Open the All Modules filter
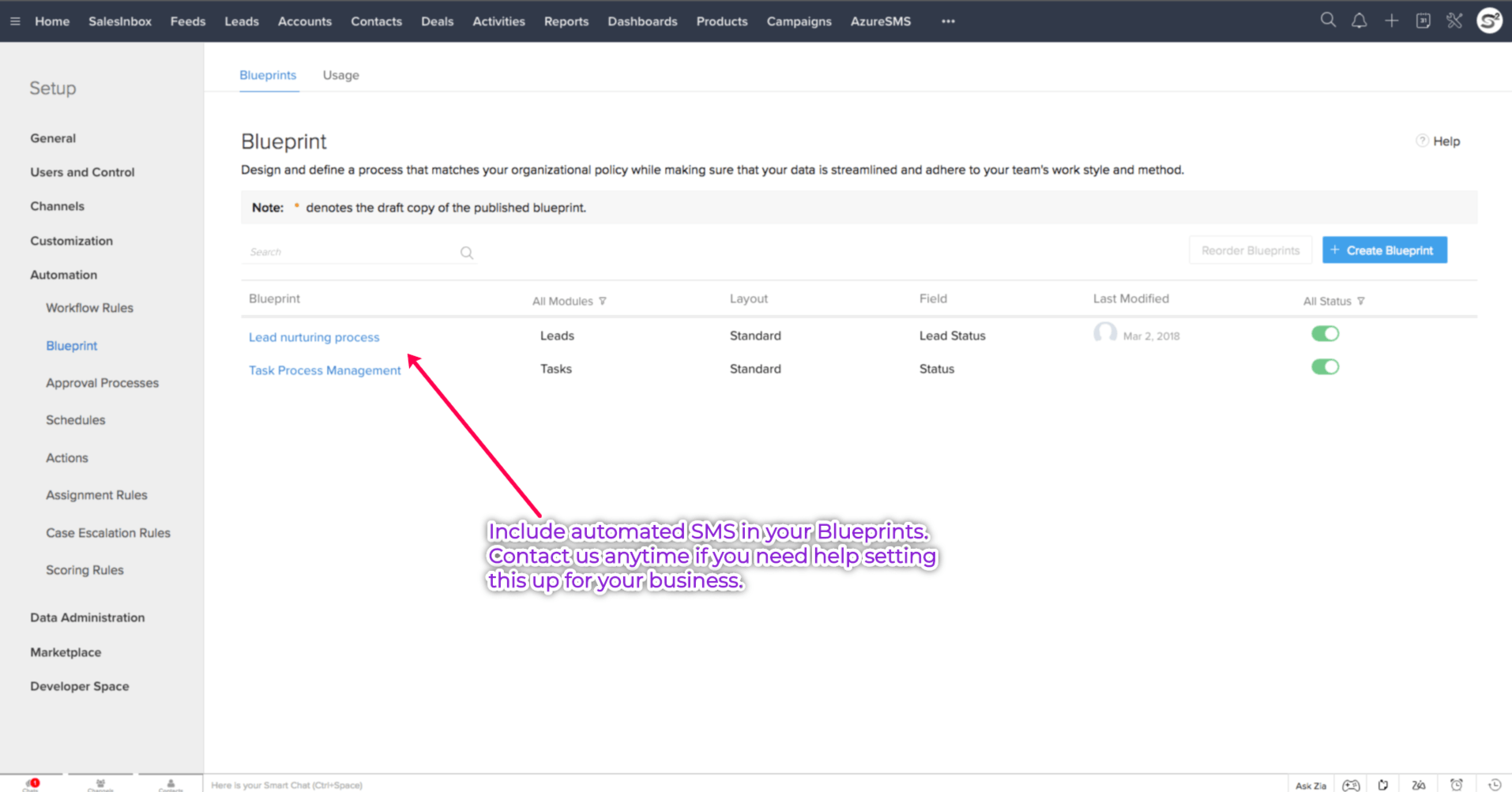This screenshot has height=792, width=1512. pyautogui.click(x=569, y=301)
